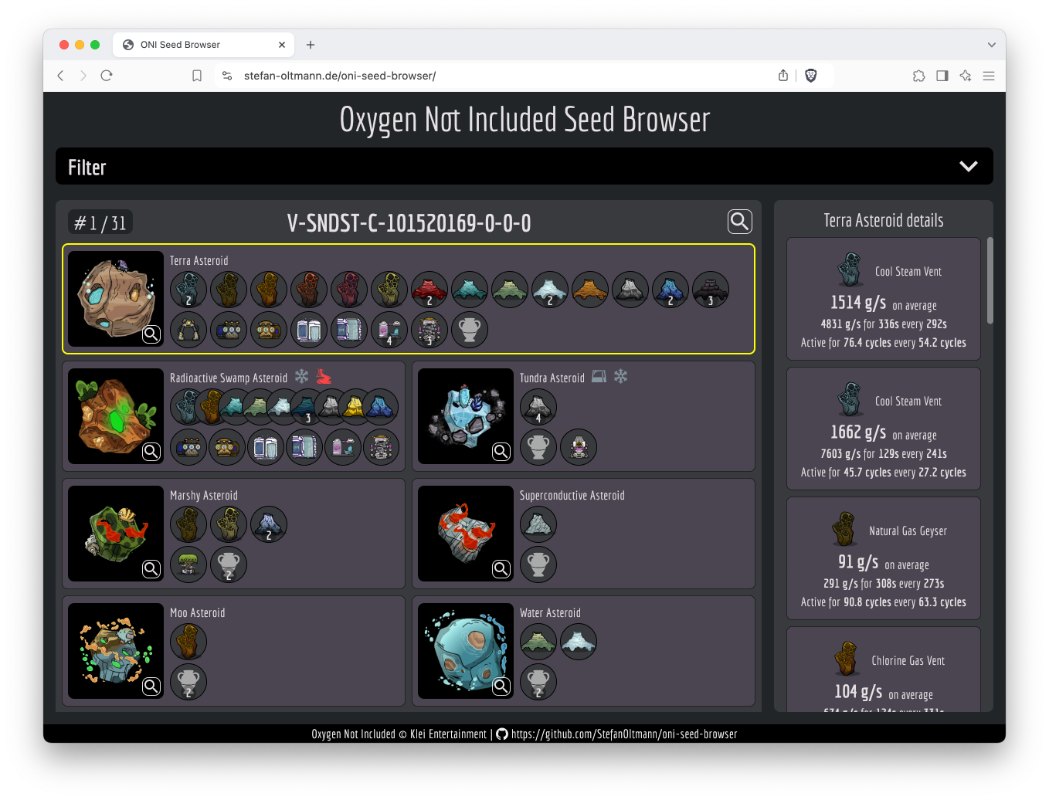Click the '1514 g/s' Cool Steam Vent value
This screenshot has height=800, width=1049.
pyautogui.click(x=858, y=303)
